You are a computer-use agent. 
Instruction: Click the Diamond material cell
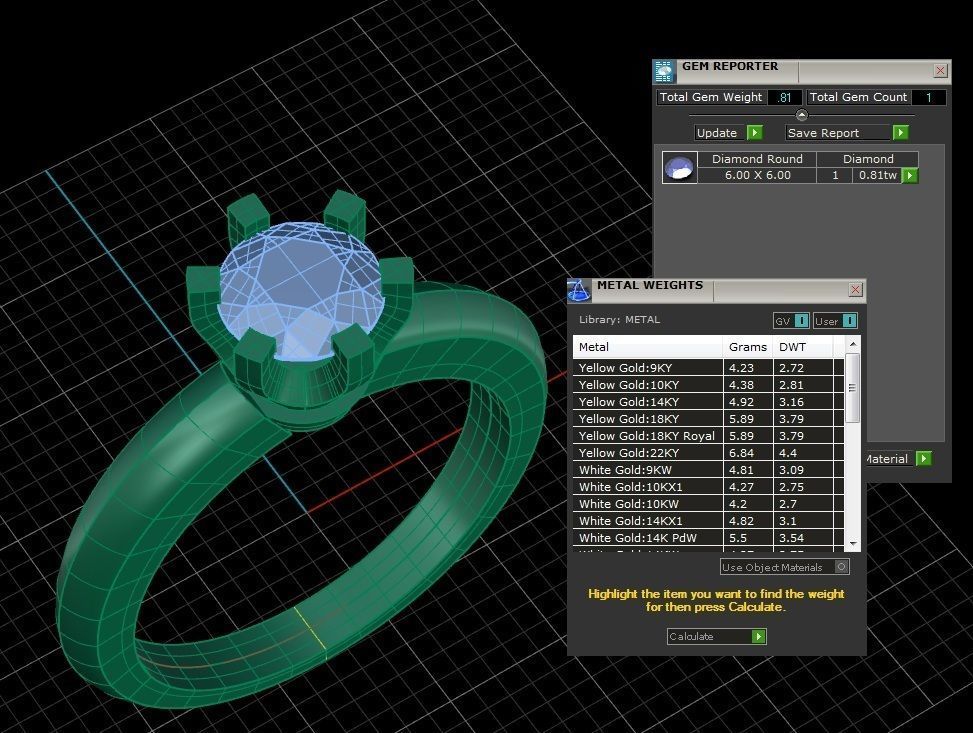tap(868, 159)
